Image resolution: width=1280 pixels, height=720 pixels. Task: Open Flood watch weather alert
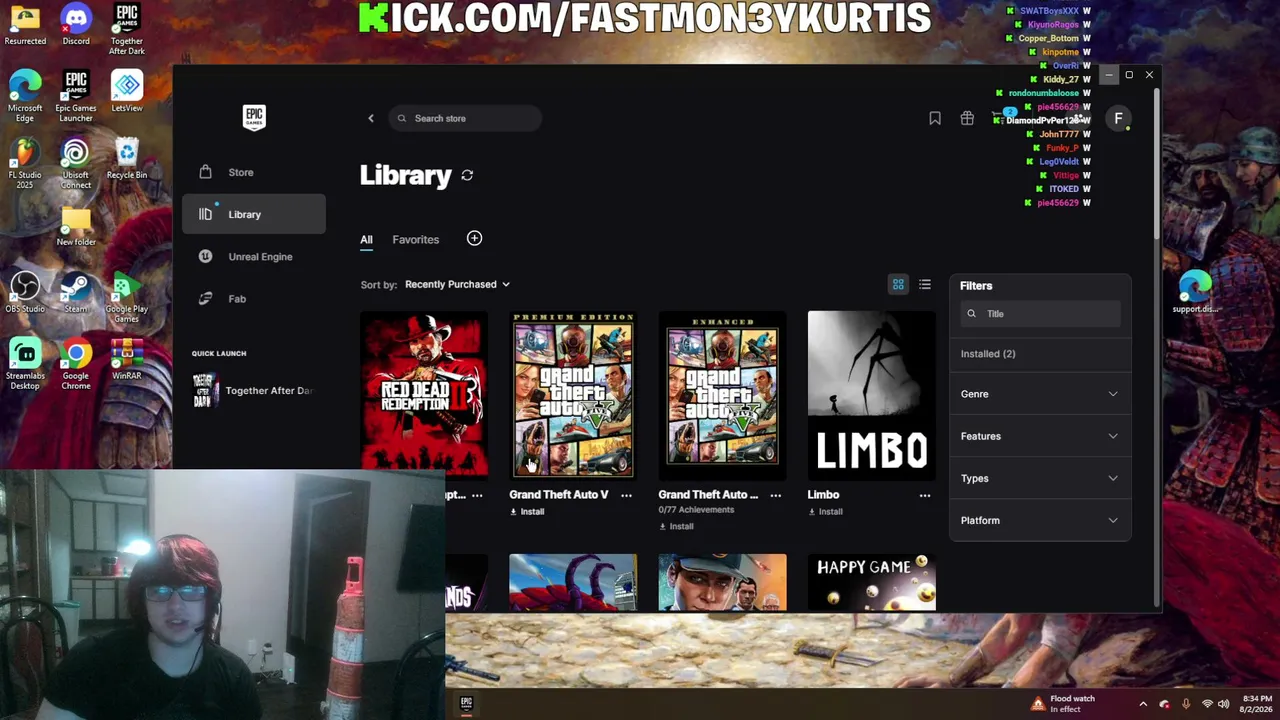point(1063,704)
